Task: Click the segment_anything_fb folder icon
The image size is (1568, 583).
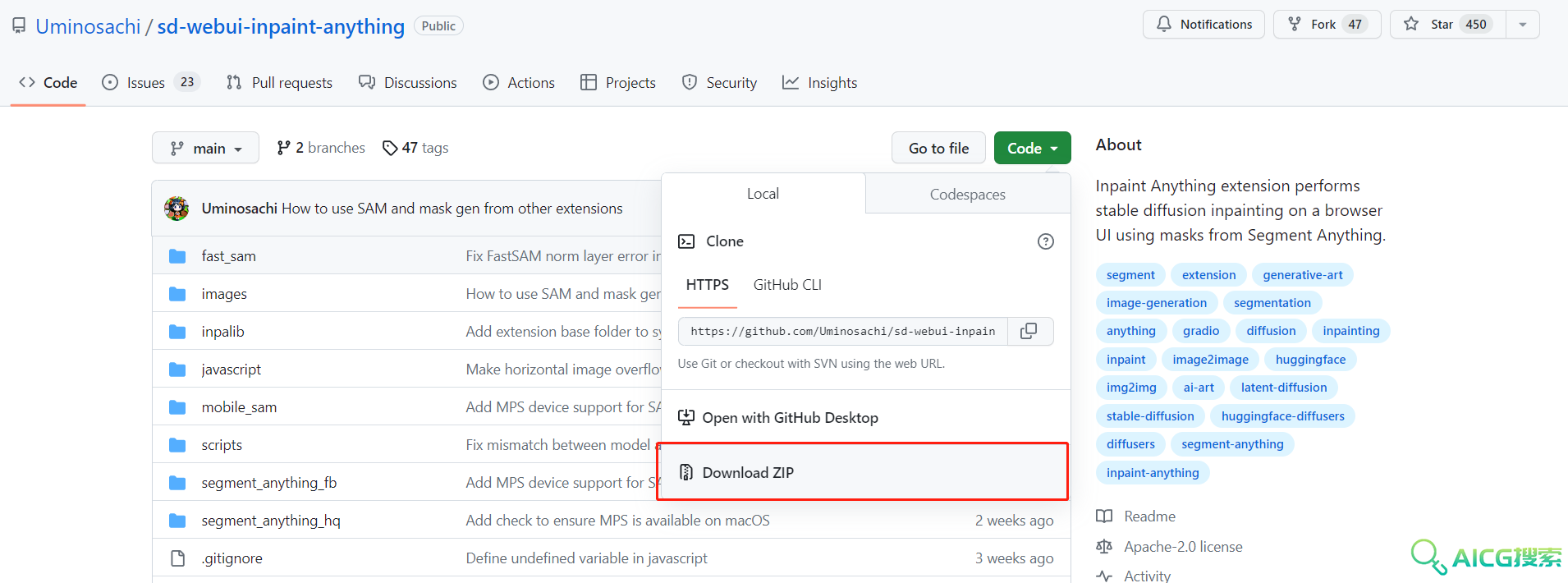Action: pyautogui.click(x=177, y=483)
